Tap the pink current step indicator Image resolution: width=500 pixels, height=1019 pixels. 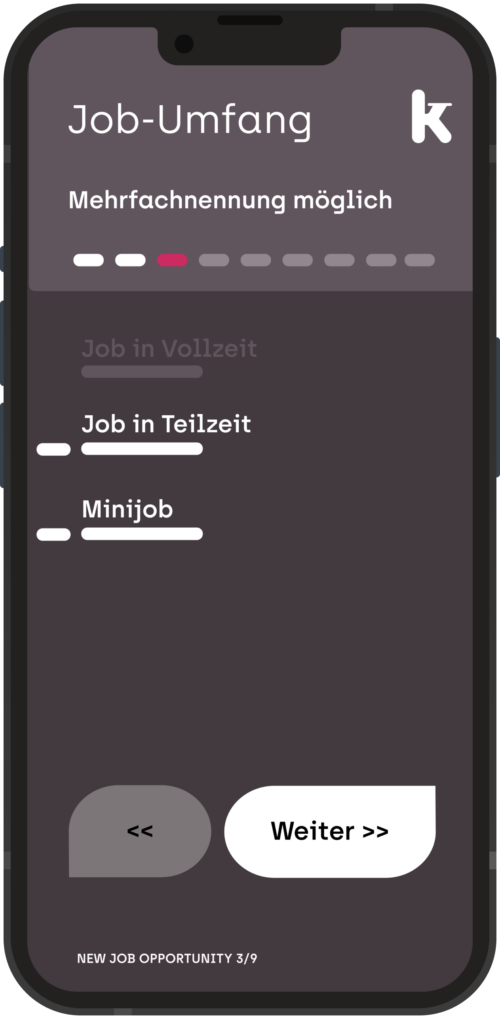coord(172,260)
